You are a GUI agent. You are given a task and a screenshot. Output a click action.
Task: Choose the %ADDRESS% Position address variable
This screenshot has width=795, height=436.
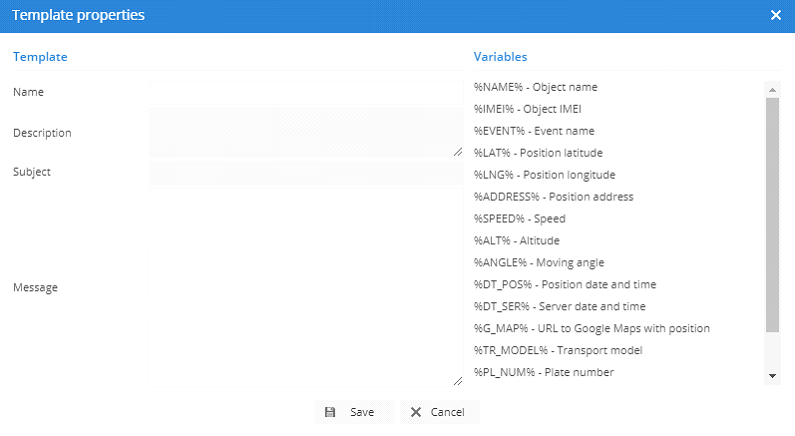[x=553, y=197]
